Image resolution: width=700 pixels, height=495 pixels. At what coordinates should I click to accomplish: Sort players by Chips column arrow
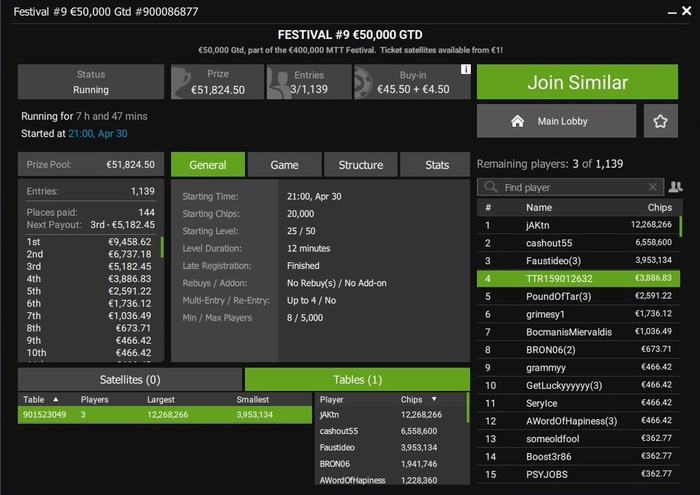[x=434, y=399]
